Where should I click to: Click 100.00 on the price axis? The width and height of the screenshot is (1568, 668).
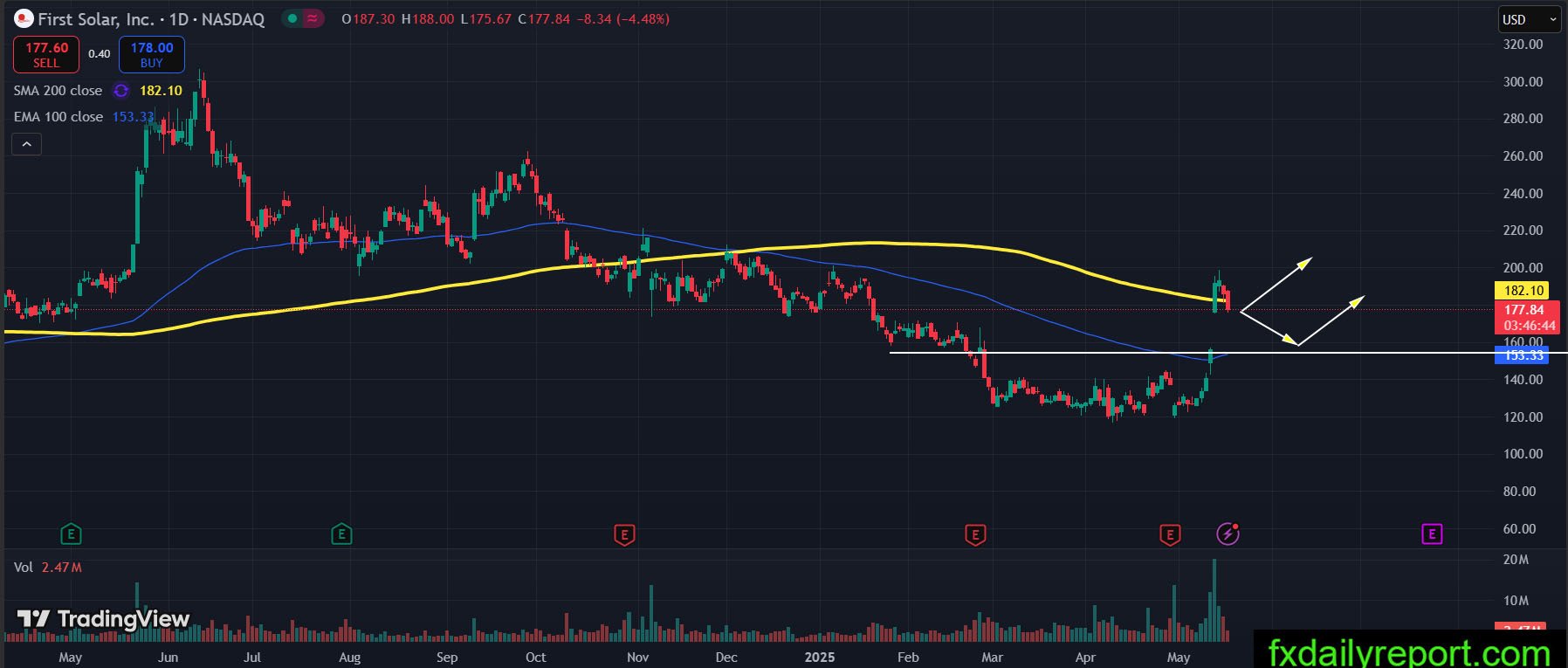[x=1523, y=454]
